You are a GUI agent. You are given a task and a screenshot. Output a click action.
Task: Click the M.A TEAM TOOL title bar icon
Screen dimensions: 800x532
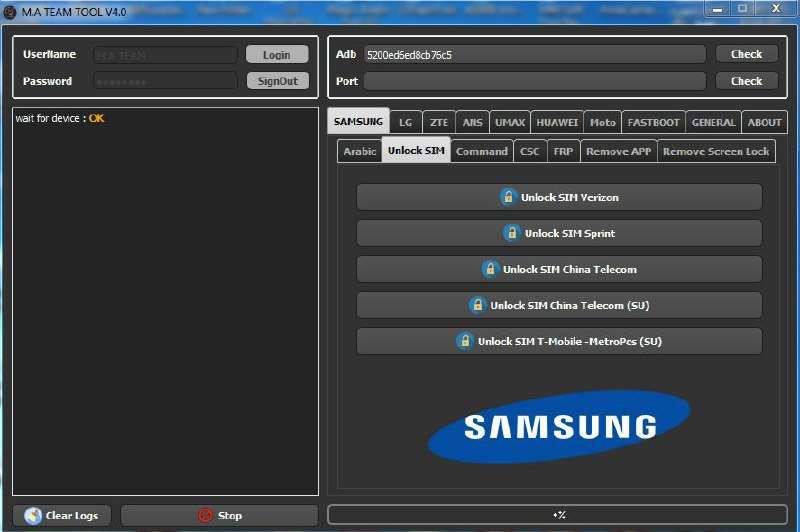pyautogui.click(x=10, y=12)
